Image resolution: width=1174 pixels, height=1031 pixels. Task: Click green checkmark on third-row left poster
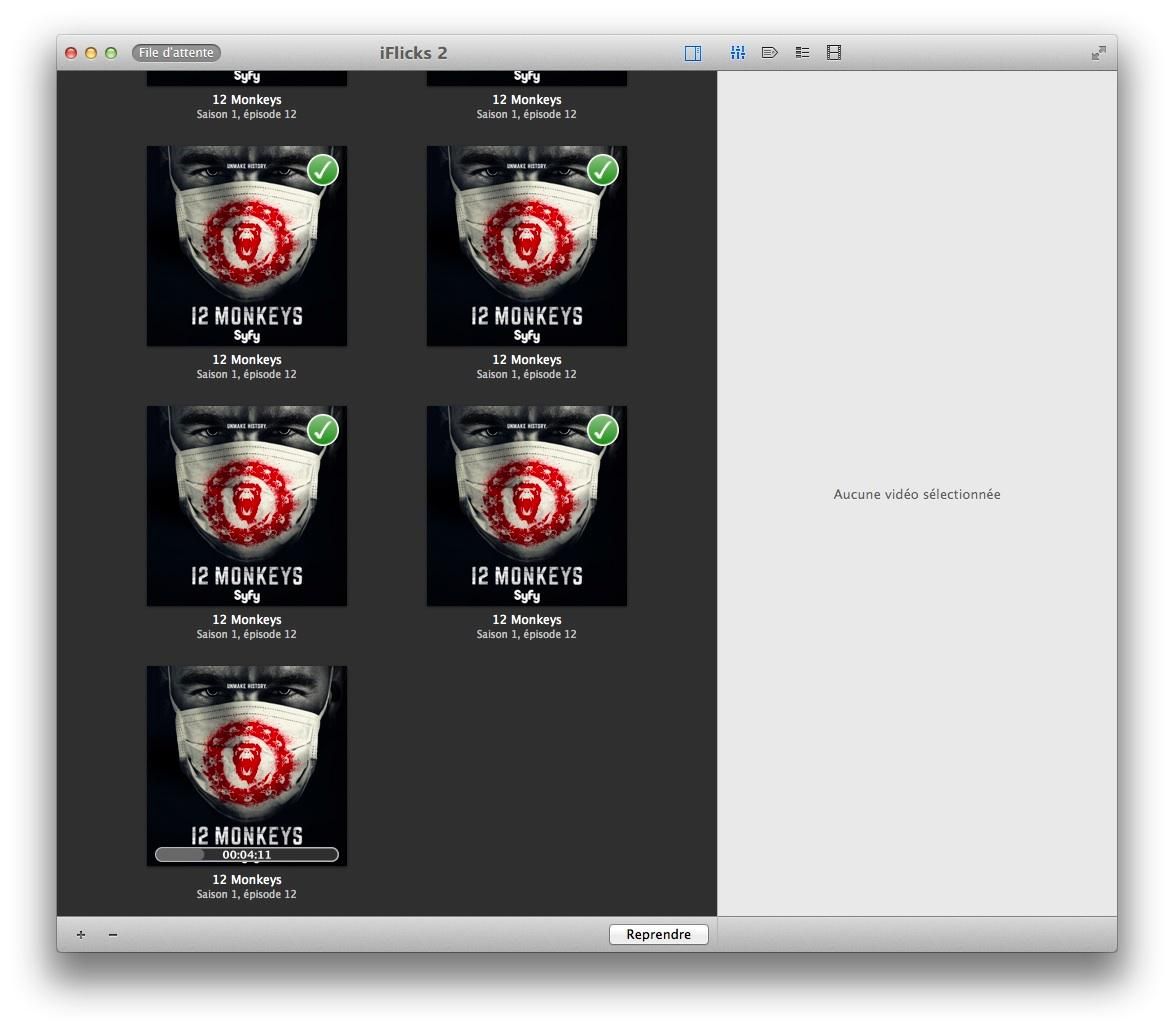(323, 430)
